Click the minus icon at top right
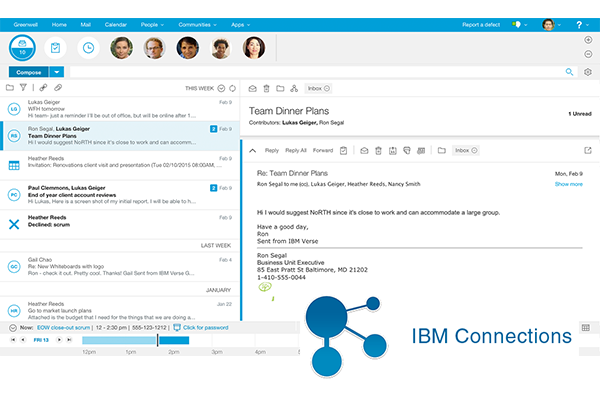 (x=588, y=54)
